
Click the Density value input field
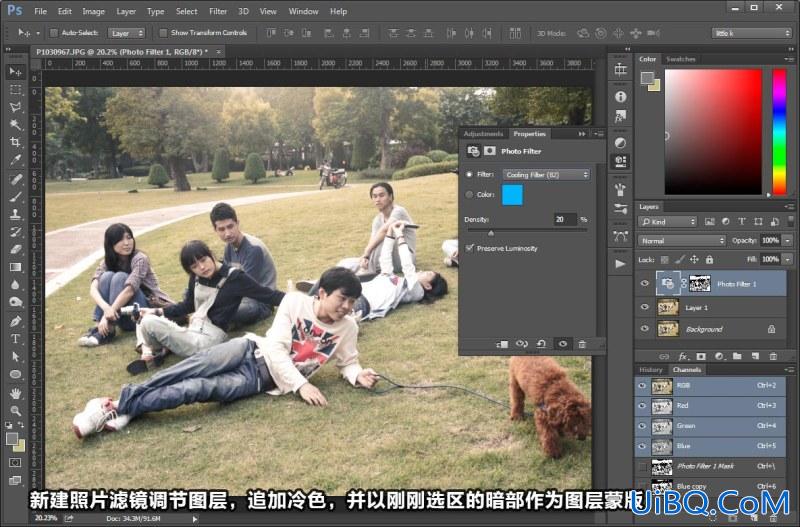(565, 219)
